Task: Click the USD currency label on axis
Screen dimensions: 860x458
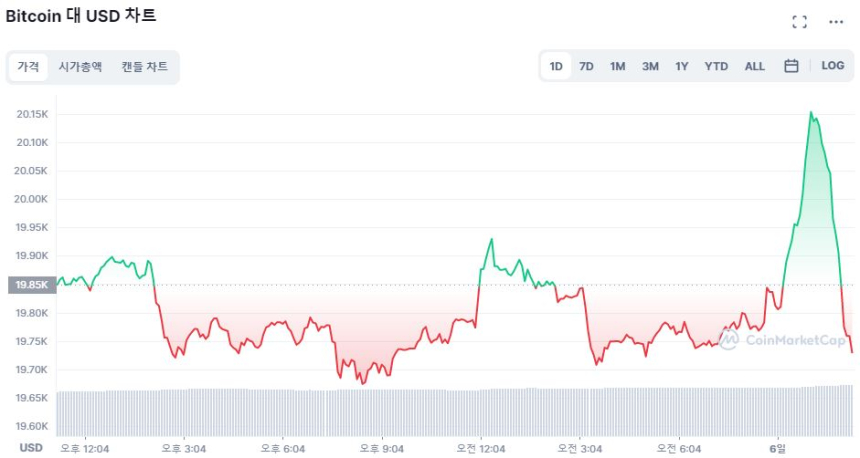Action: [31, 448]
